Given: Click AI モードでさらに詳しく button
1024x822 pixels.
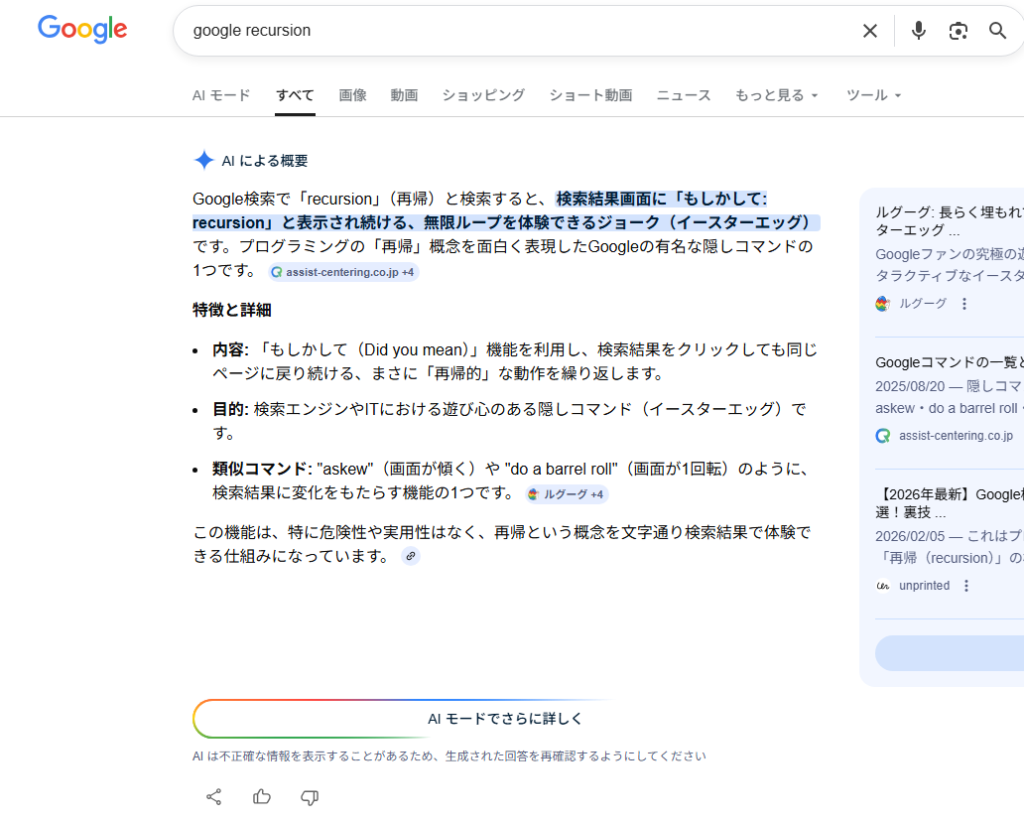Looking at the screenshot, I should tap(504, 719).
